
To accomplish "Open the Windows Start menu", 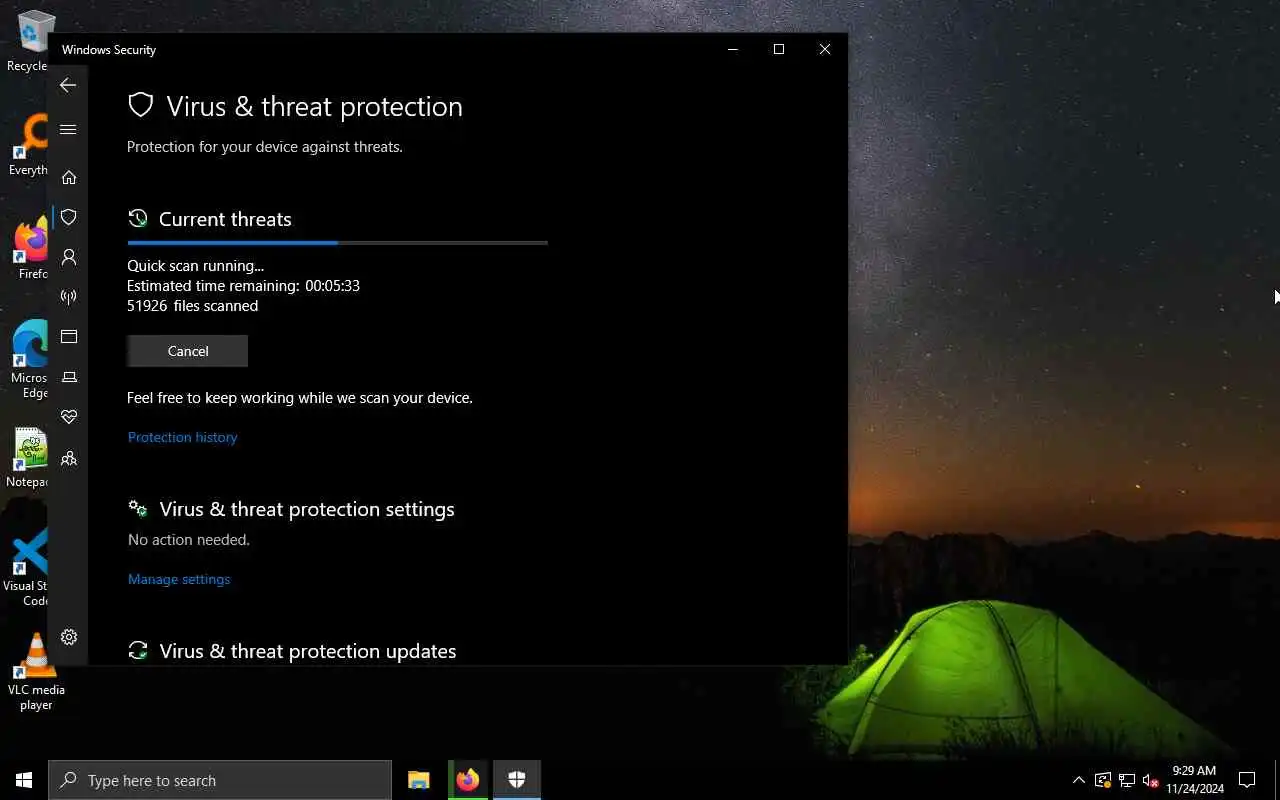I will pos(24,780).
